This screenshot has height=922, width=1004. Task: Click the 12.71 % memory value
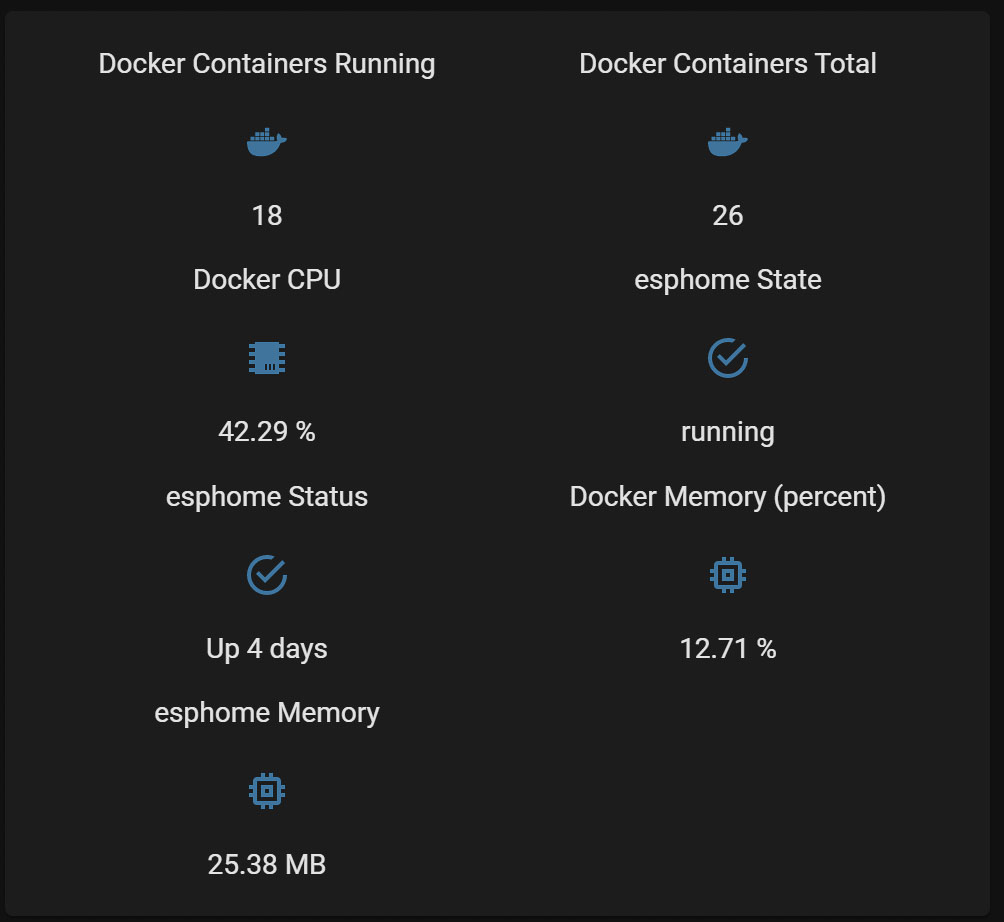pos(728,649)
